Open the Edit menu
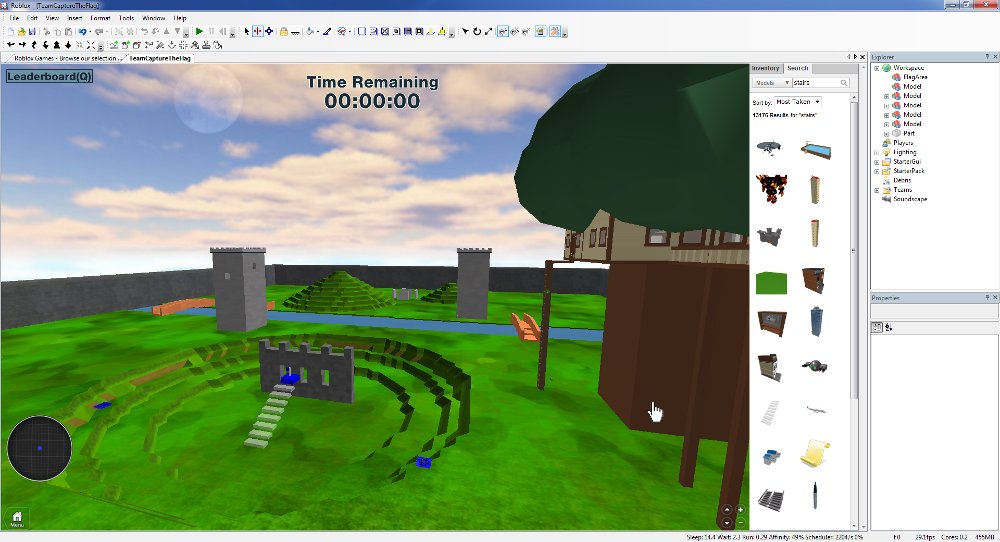 pyautogui.click(x=32, y=18)
